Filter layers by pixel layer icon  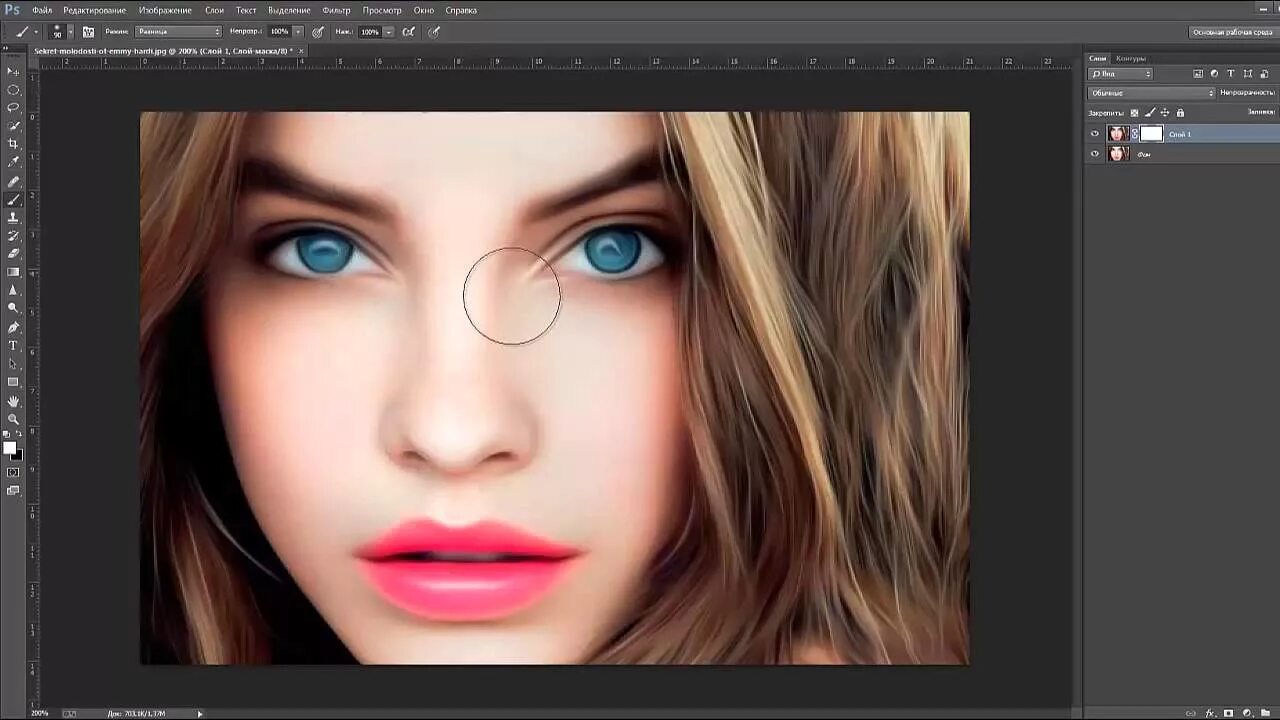click(x=1199, y=74)
